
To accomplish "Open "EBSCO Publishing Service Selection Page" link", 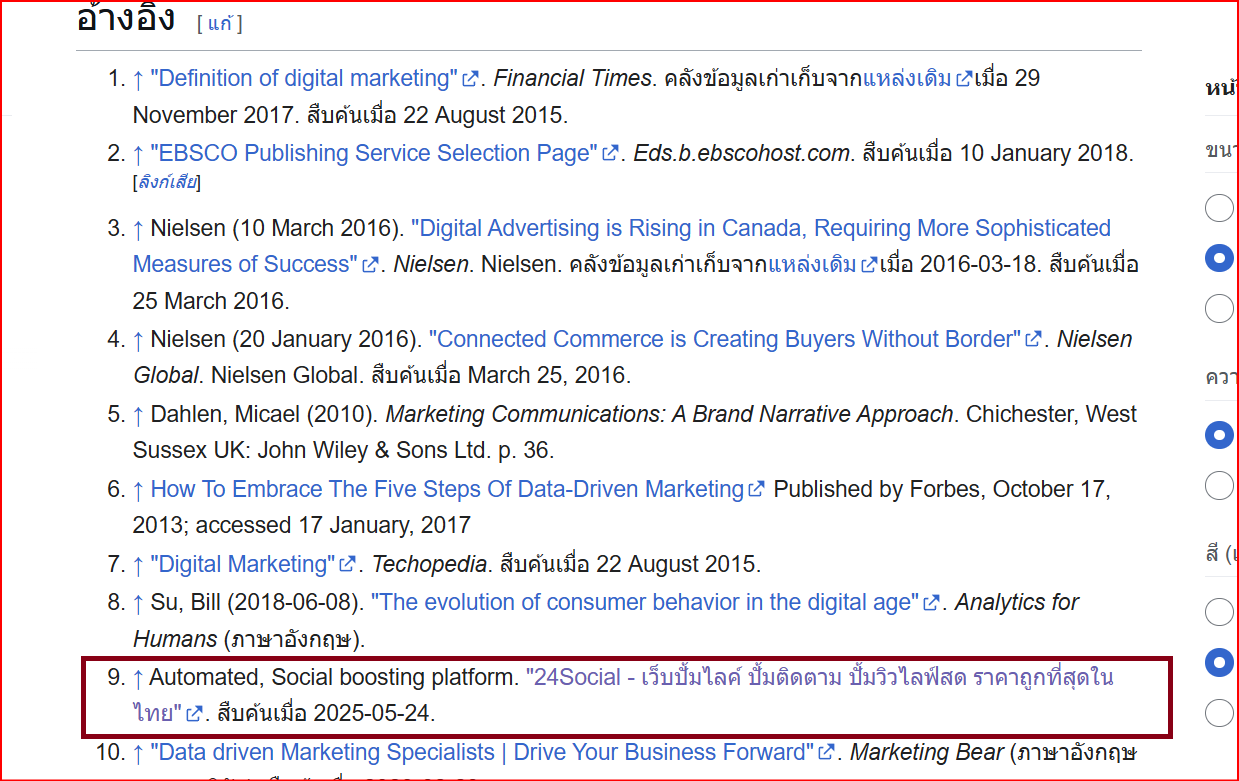I will pyautogui.click(x=374, y=154).
